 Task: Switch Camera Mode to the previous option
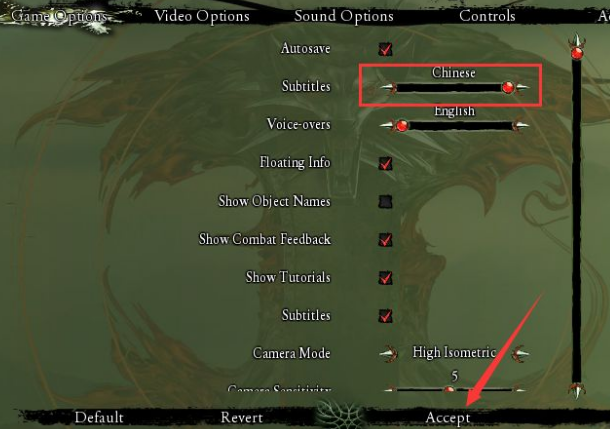pyautogui.click(x=388, y=354)
